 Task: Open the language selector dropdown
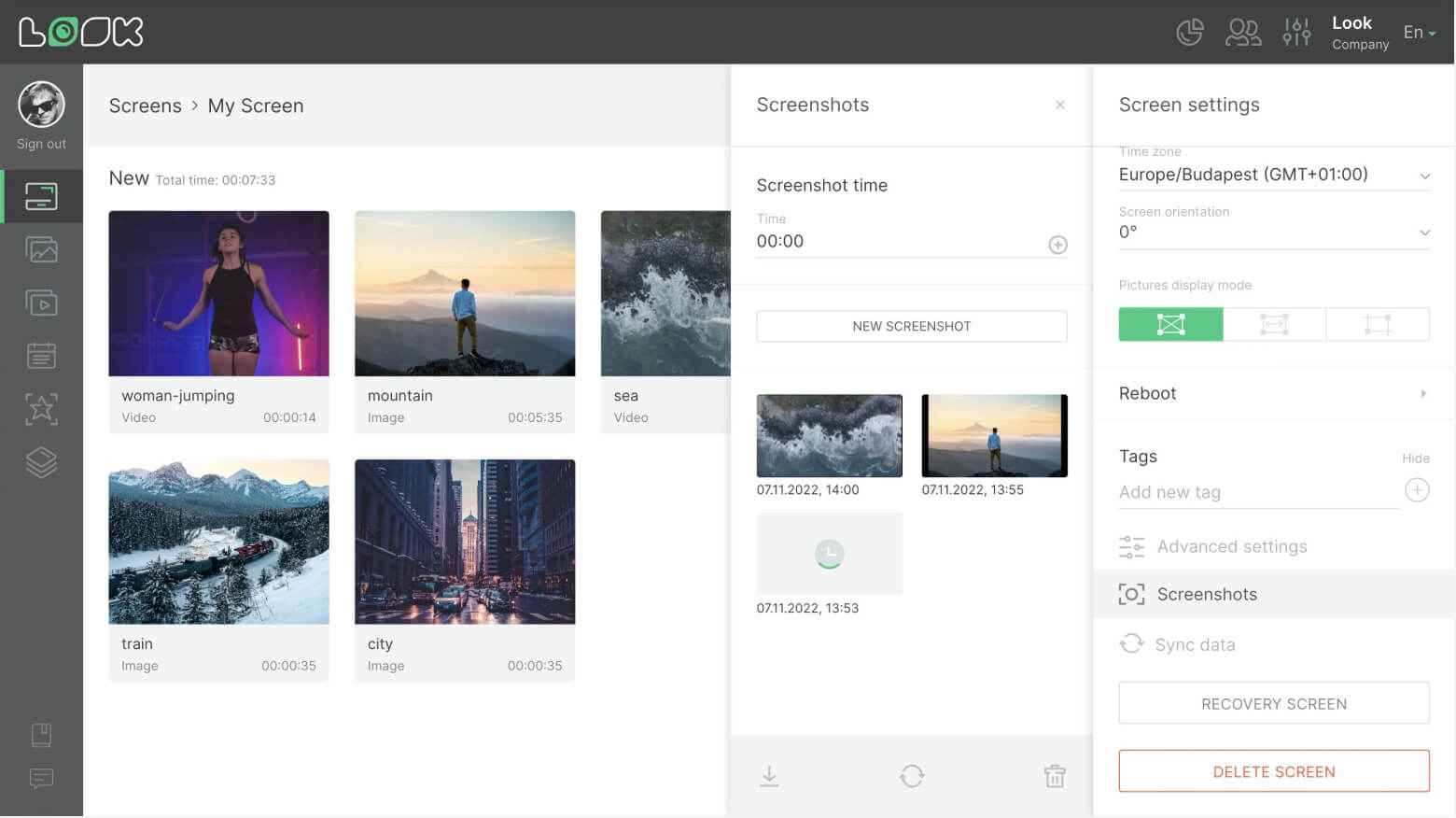click(x=1418, y=31)
